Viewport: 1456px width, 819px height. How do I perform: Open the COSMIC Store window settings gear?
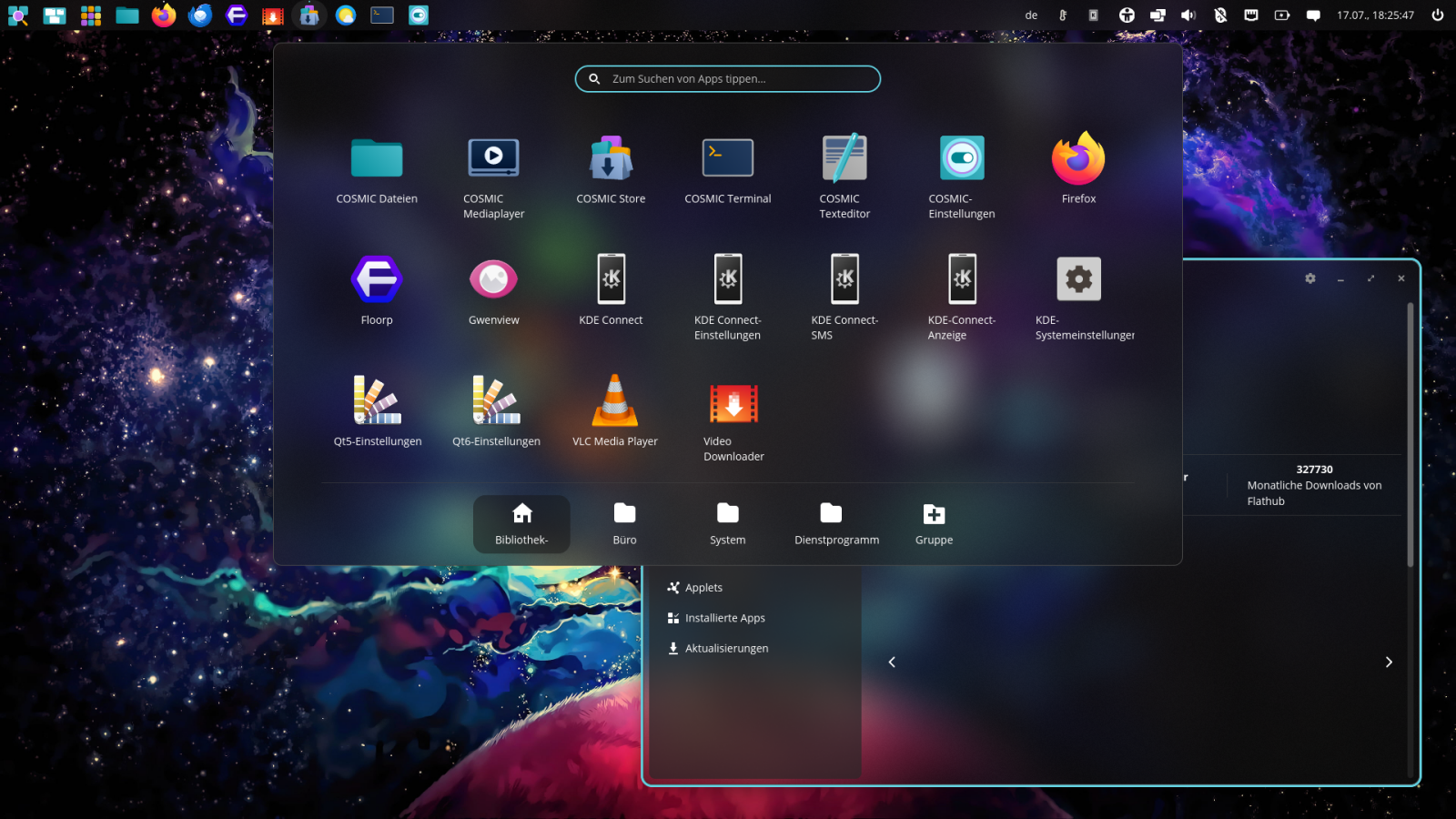click(x=1310, y=278)
